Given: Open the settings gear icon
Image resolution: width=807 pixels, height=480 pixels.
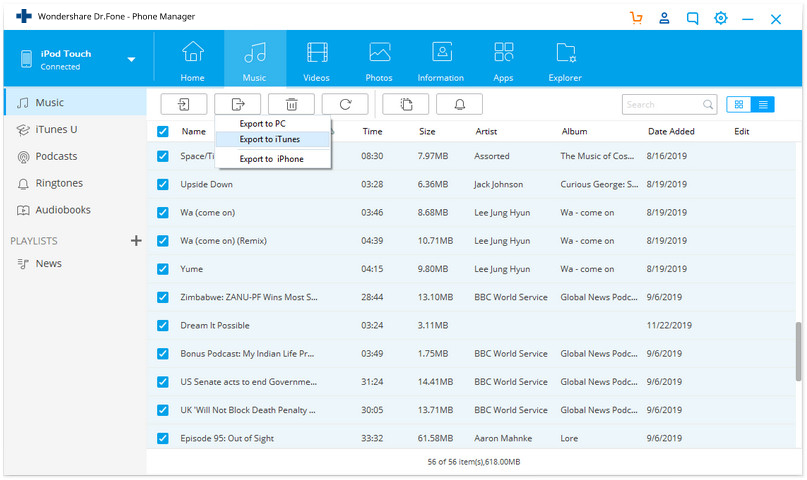Looking at the screenshot, I should point(721,18).
